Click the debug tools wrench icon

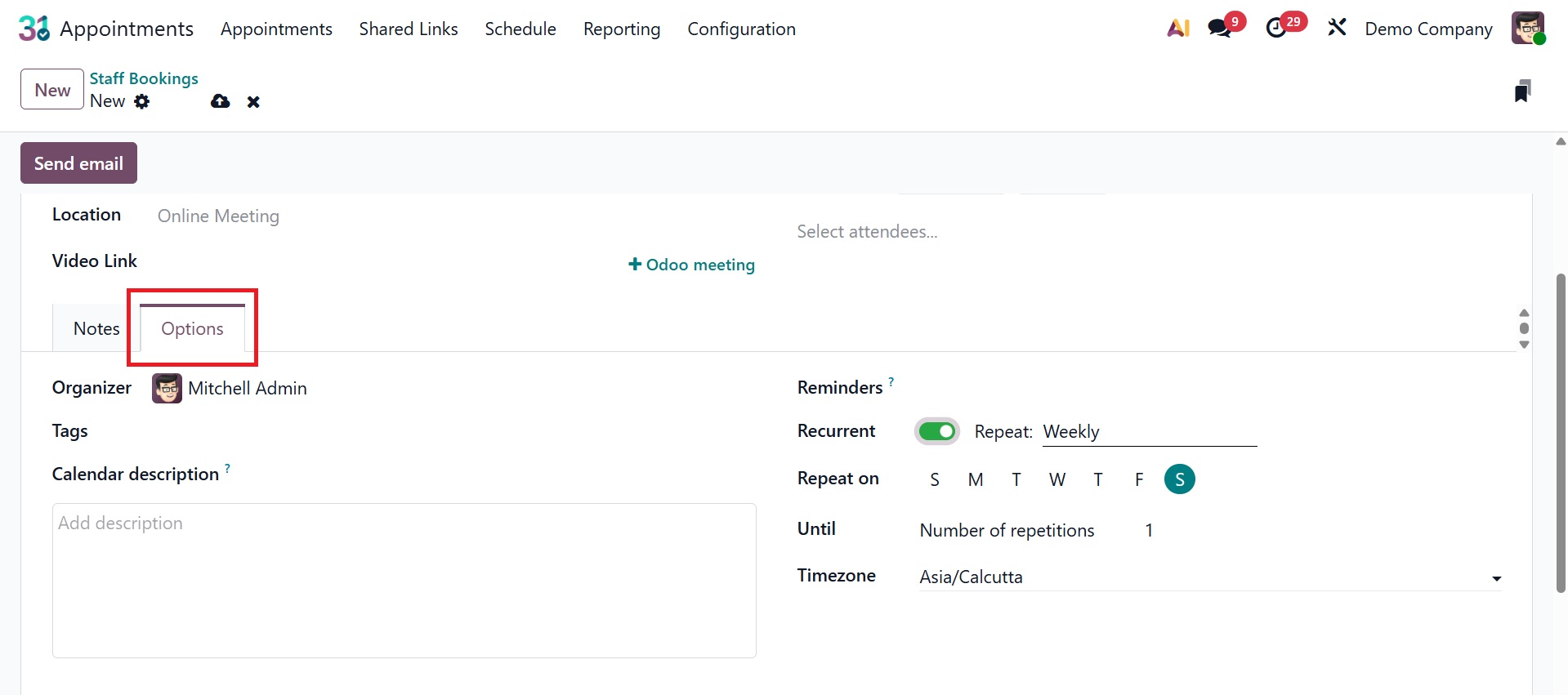pos(1337,29)
